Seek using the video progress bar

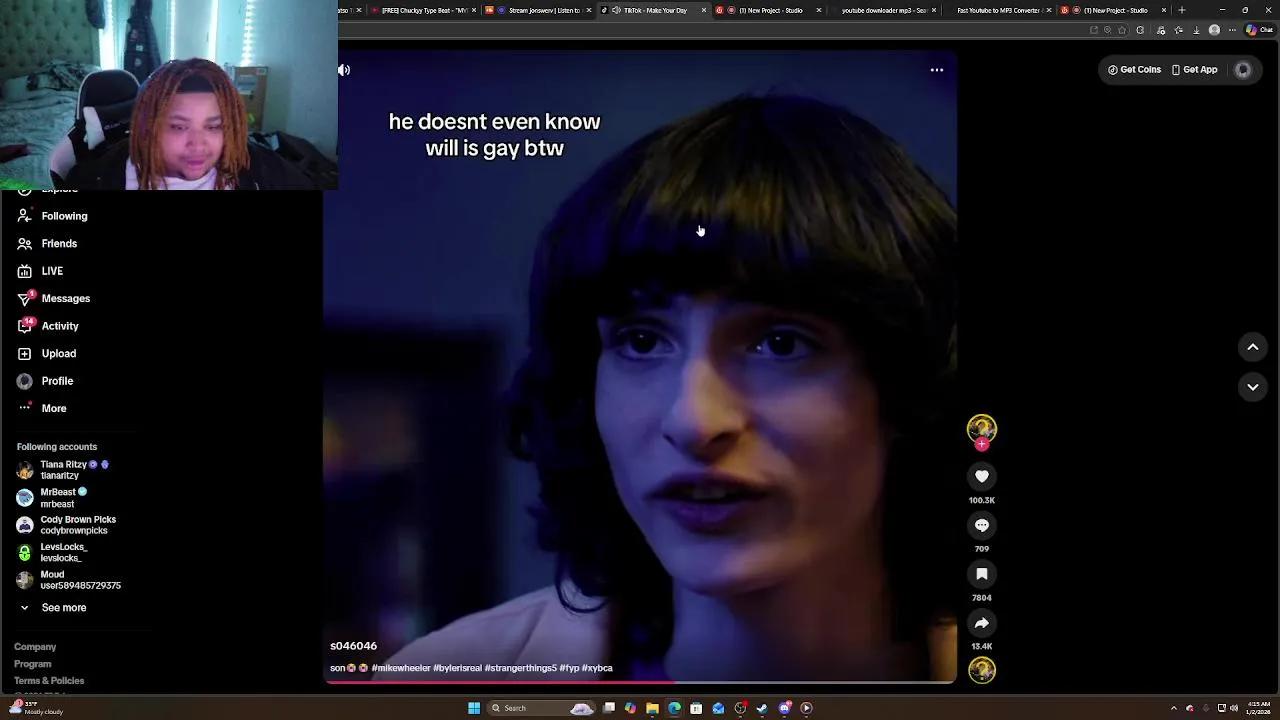point(640,683)
